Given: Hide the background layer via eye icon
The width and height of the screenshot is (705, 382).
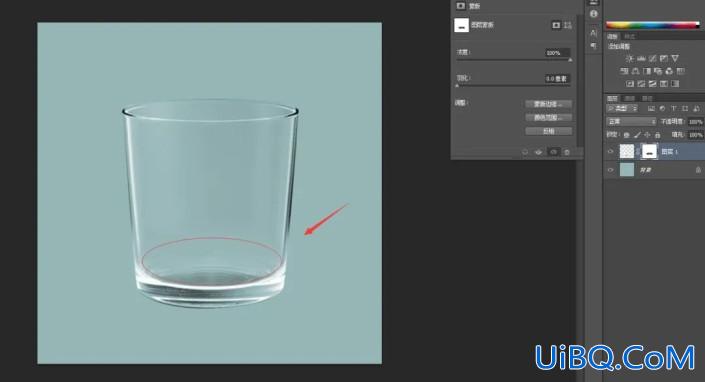Looking at the screenshot, I should tap(610, 170).
